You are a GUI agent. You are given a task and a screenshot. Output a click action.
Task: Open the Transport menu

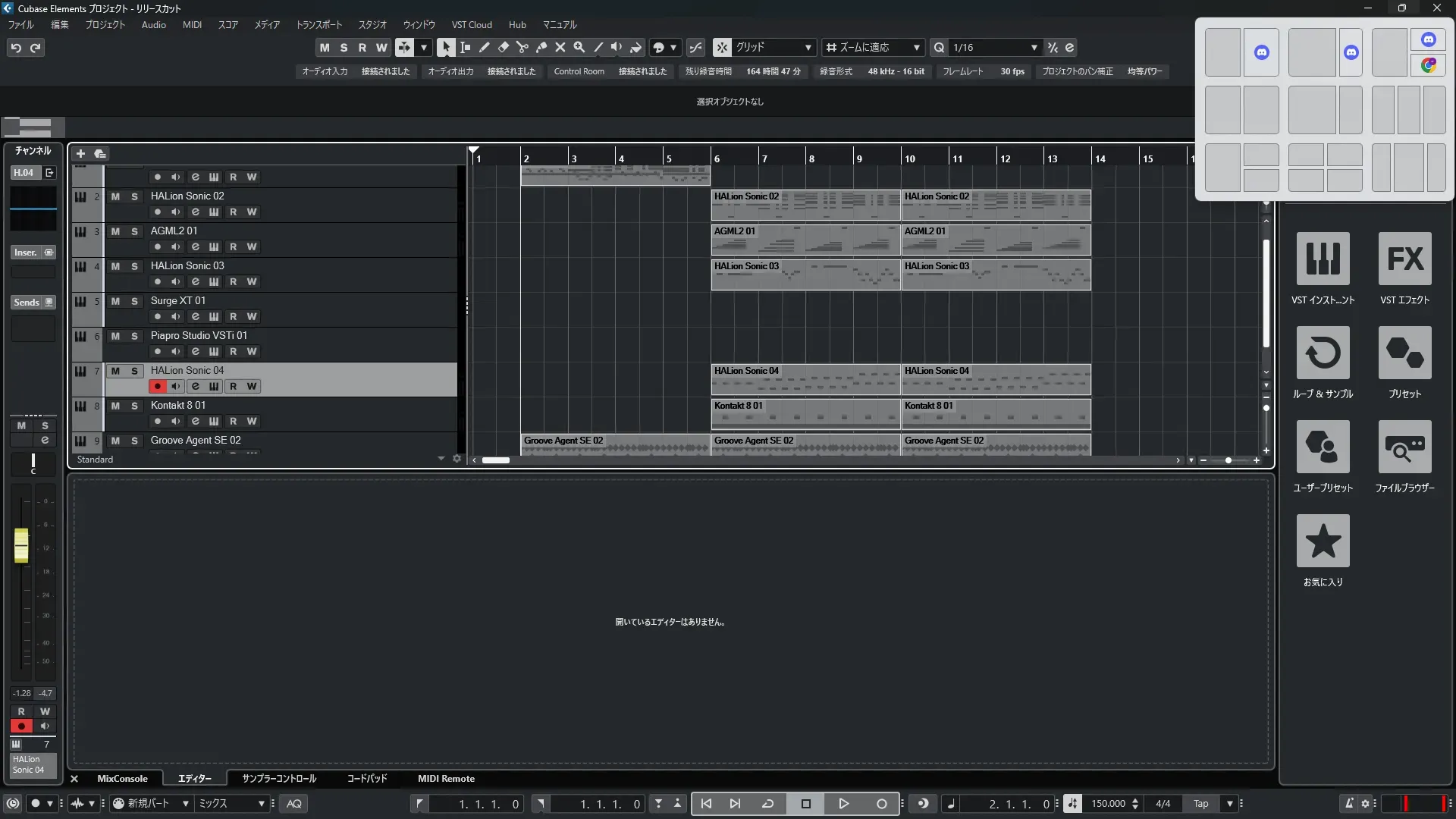point(318,24)
